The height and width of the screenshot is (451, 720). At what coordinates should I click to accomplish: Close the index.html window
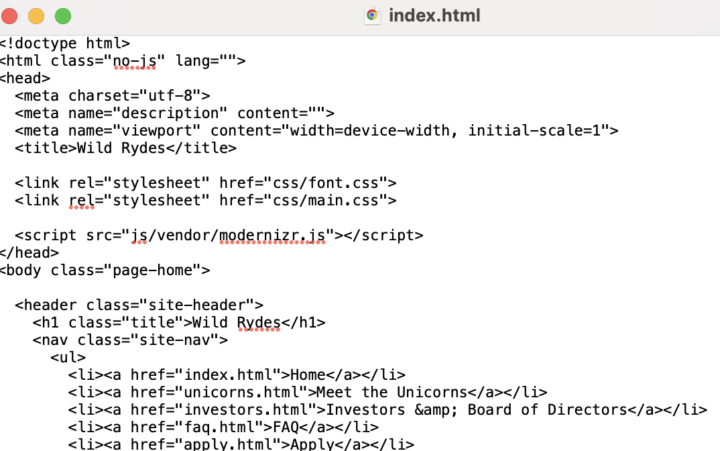click(x=12, y=15)
